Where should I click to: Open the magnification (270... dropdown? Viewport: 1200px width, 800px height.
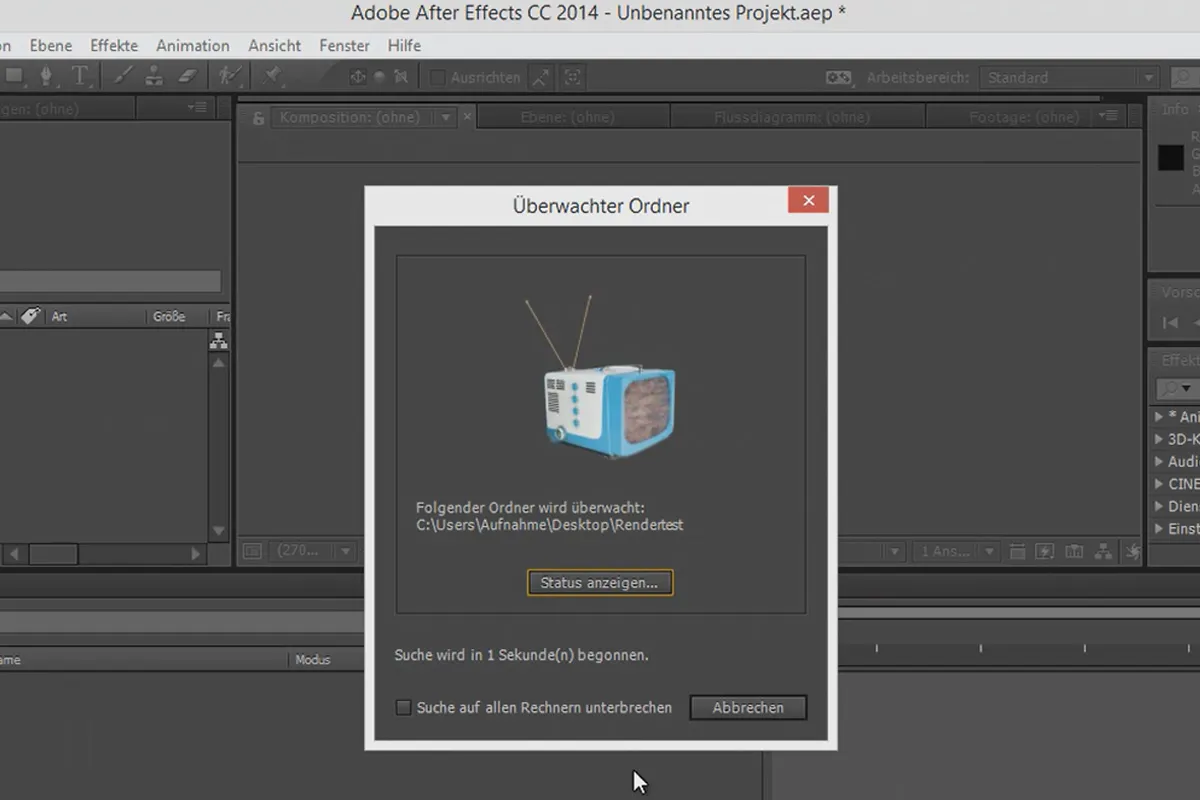(315, 551)
